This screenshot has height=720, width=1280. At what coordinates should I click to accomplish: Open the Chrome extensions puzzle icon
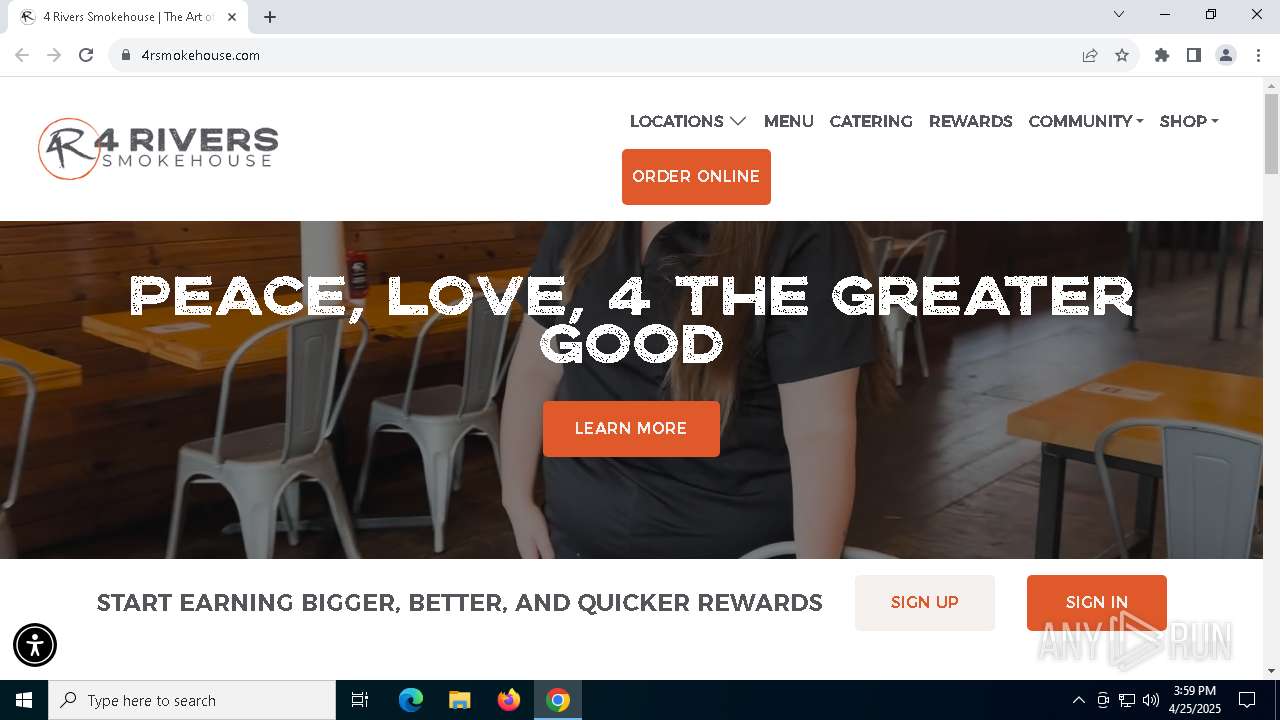tap(1162, 55)
